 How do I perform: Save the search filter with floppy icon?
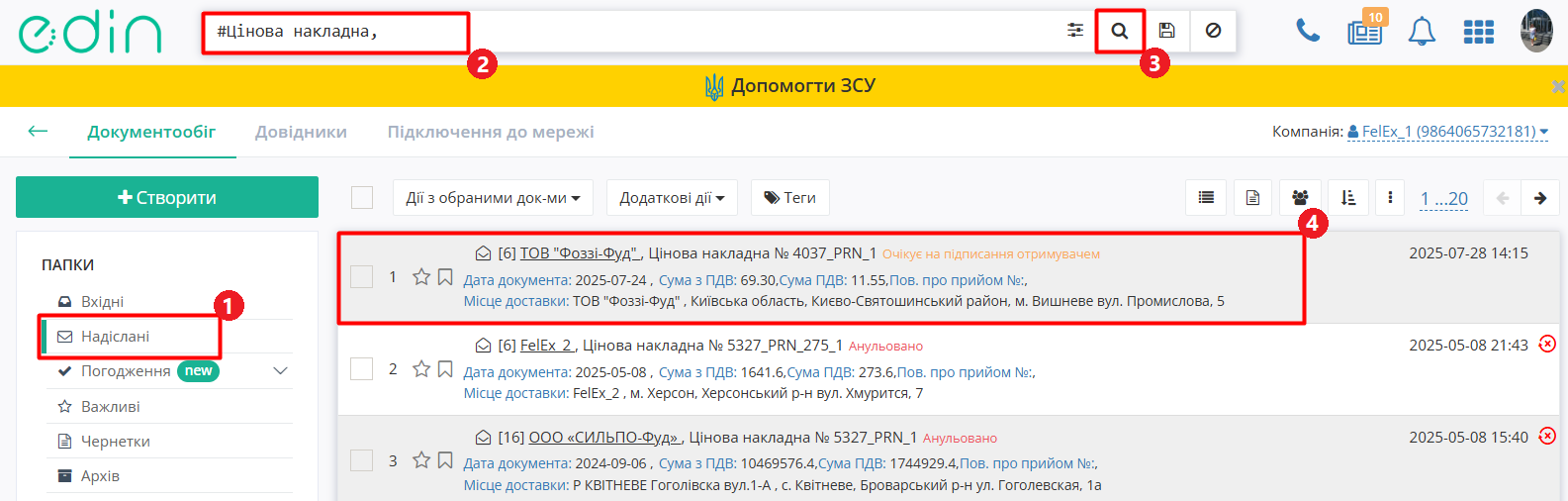pyautogui.click(x=1167, y=31)
